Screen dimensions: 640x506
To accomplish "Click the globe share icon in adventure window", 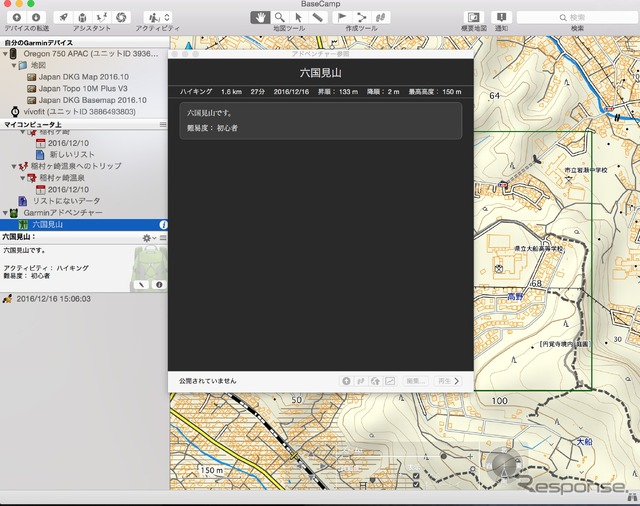I will (x=375, y=381).
